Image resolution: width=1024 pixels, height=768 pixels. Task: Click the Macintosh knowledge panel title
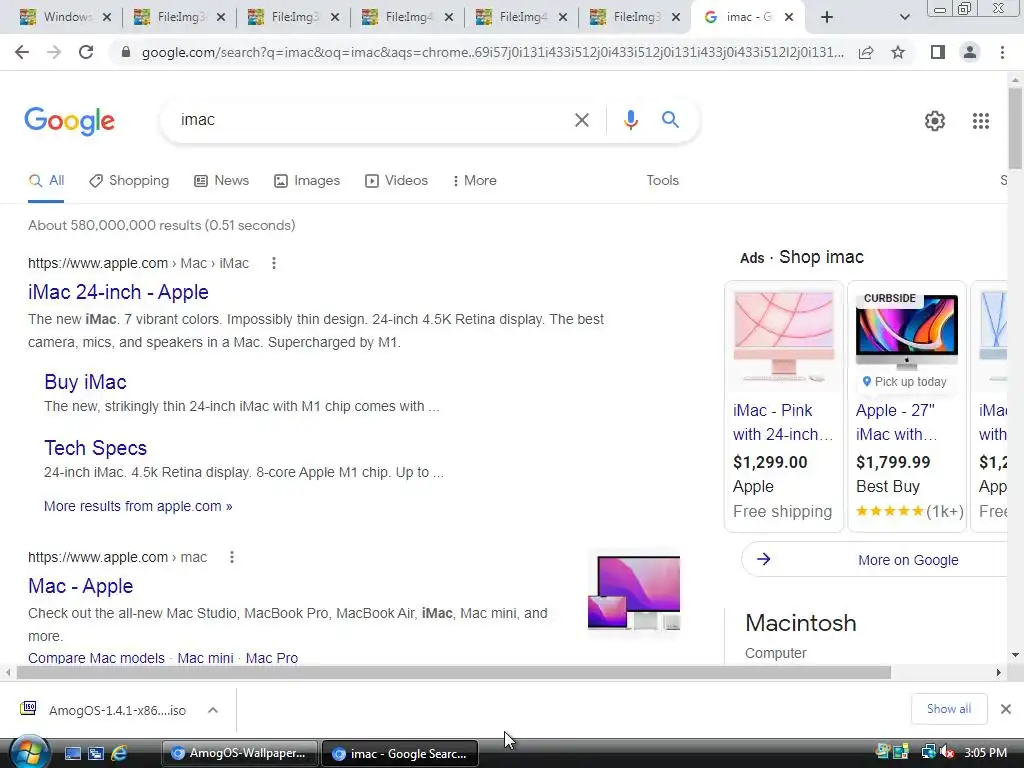pyautogui.click(x=801, y=623)
